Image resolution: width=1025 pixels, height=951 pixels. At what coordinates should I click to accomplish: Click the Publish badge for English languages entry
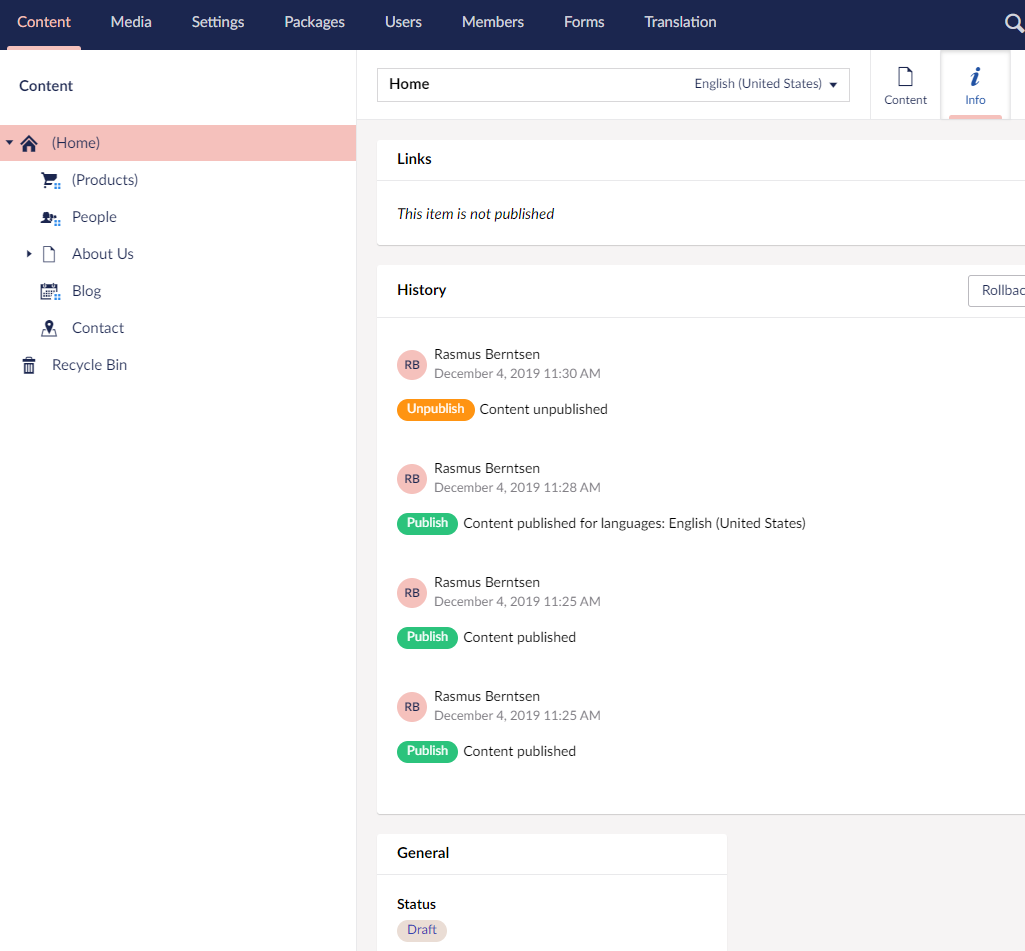[x=428, y=524]
